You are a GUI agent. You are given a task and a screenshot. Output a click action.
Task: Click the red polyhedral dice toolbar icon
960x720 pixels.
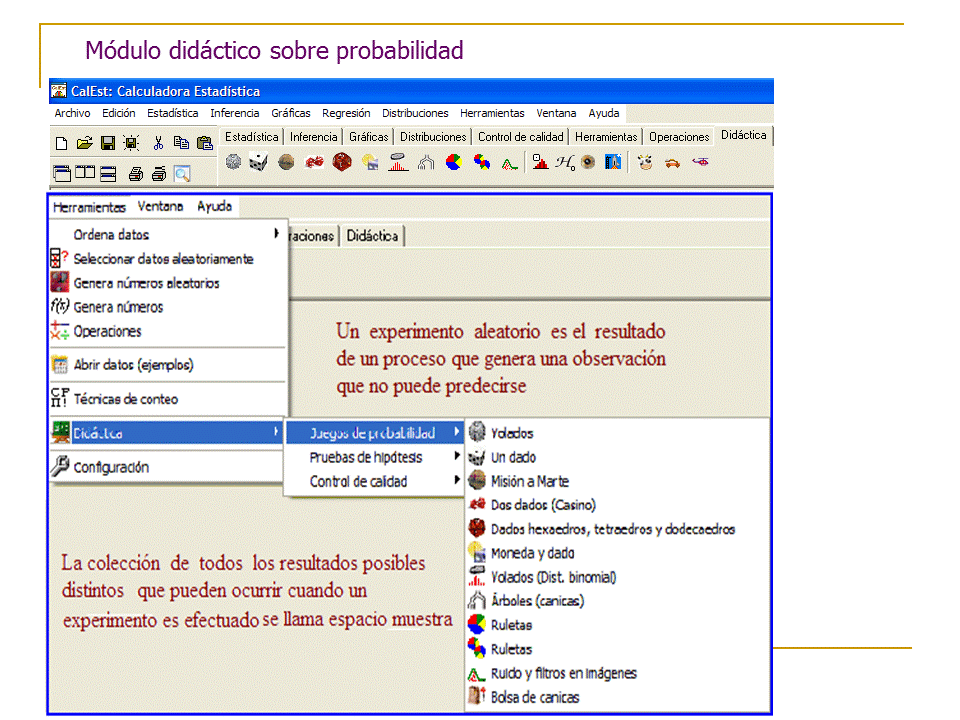(342, 162)
